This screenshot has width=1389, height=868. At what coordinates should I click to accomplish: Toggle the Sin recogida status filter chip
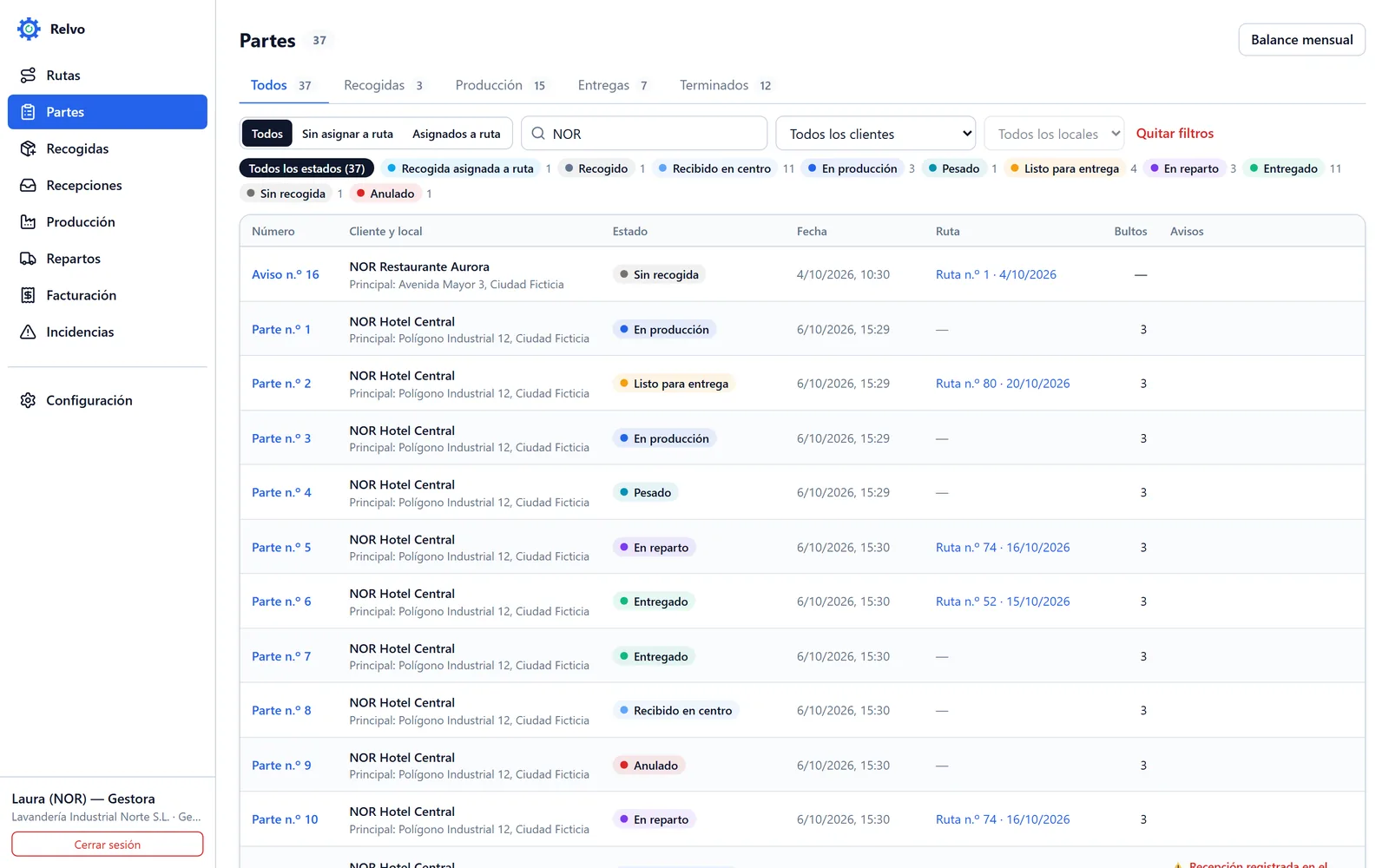point(286,194)
